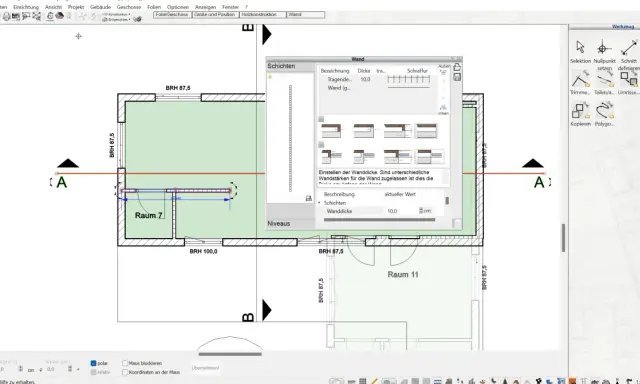Screen dimensions: 640x384
Task: Activate the Schnitt definieren tool
Action: pyautogui.click(x=629, y=48)
